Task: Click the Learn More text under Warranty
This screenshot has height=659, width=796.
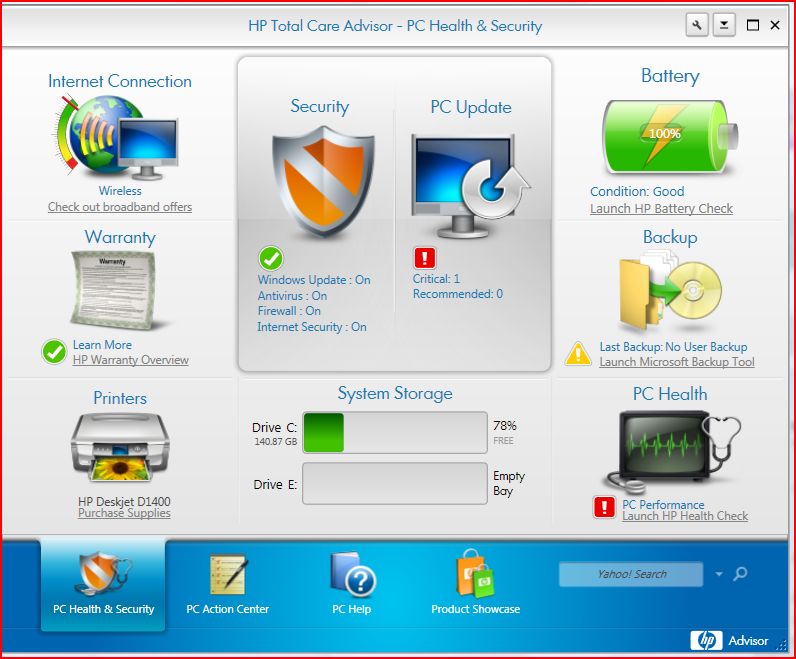Action: [102, 345]
